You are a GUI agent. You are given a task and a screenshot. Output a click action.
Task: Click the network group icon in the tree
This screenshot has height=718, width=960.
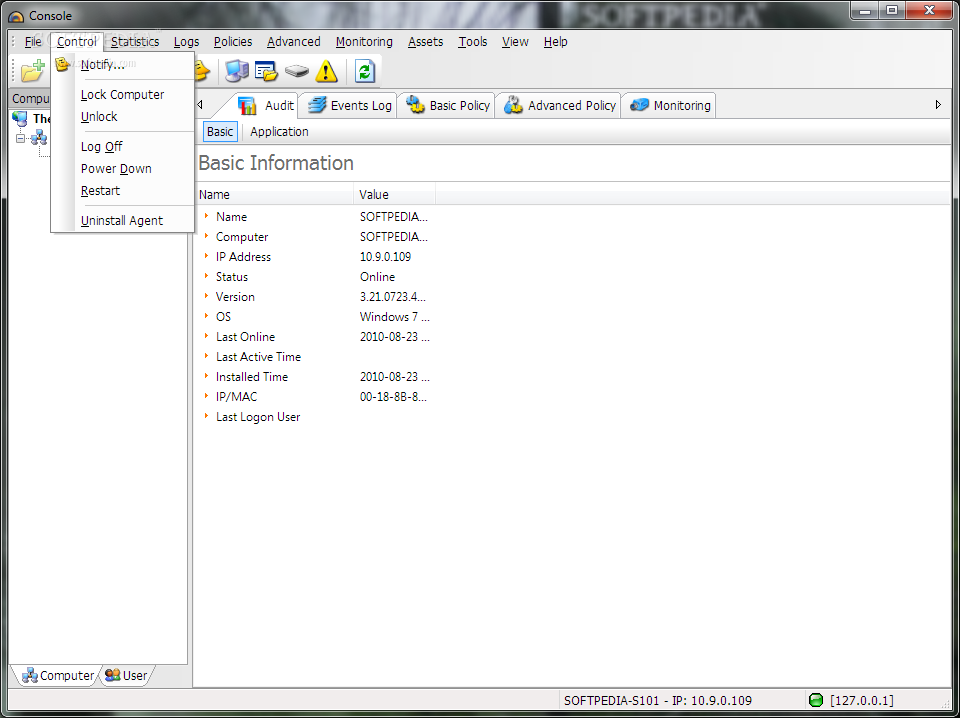click(39, 138)
